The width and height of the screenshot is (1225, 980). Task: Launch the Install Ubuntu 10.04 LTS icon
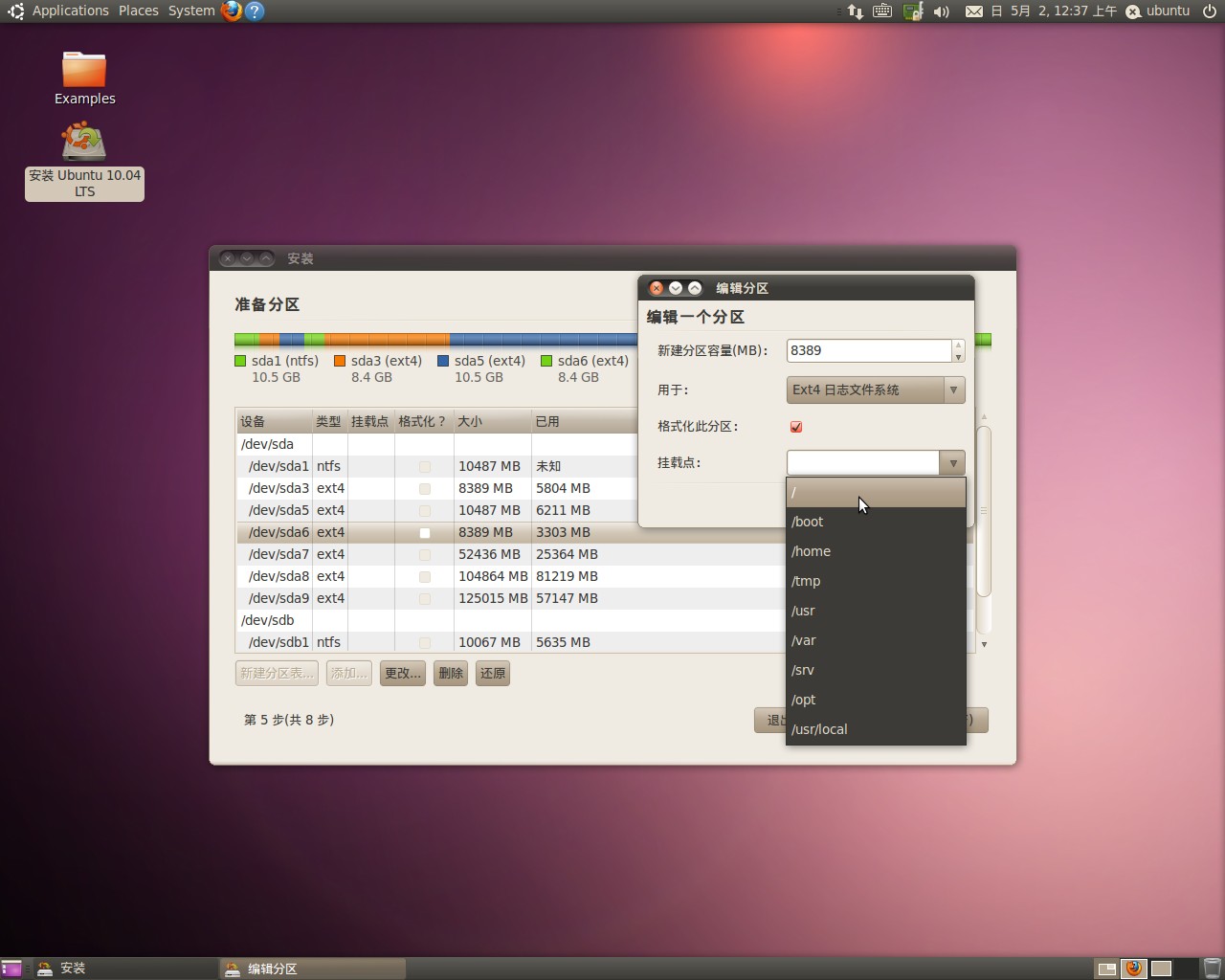[x=84, y=163]
